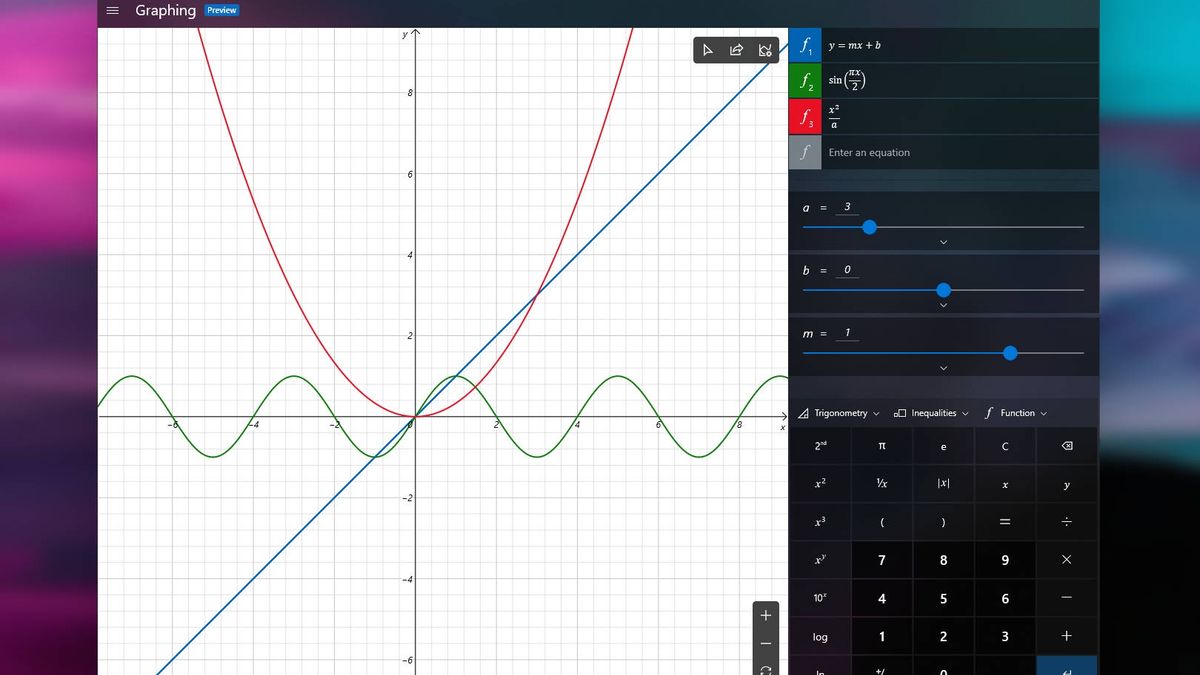
Task: Open the Inequalities dropdown
Action: (x=931, y=413)
